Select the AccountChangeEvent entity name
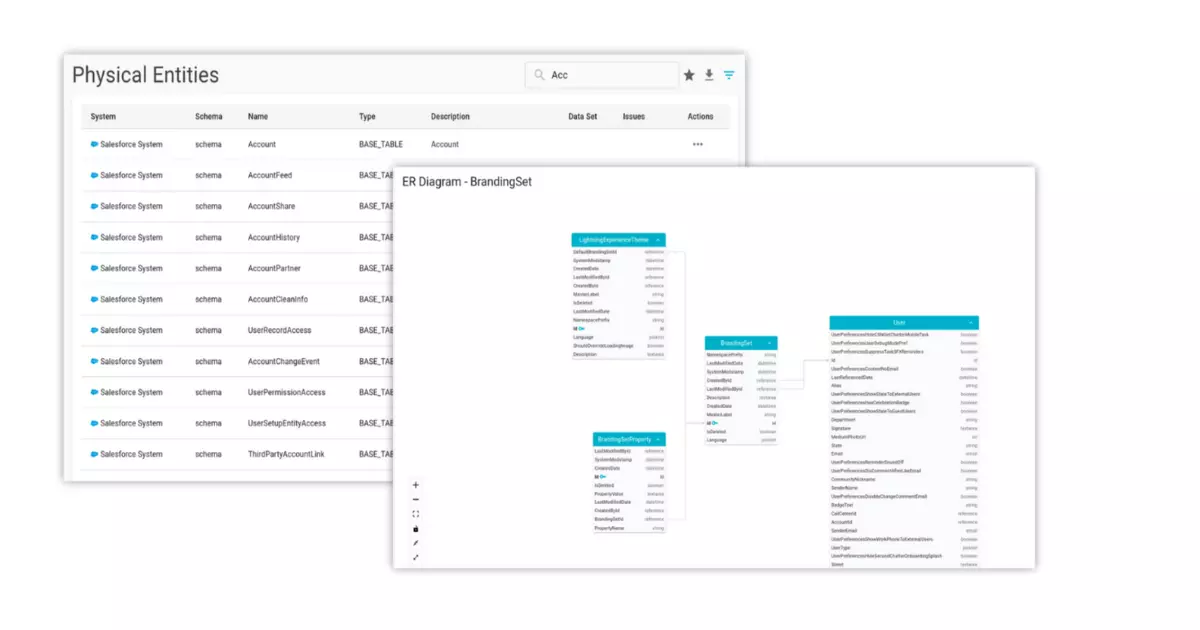The image size is (1200, 630). pyautogui.click(x=283, y=361)
